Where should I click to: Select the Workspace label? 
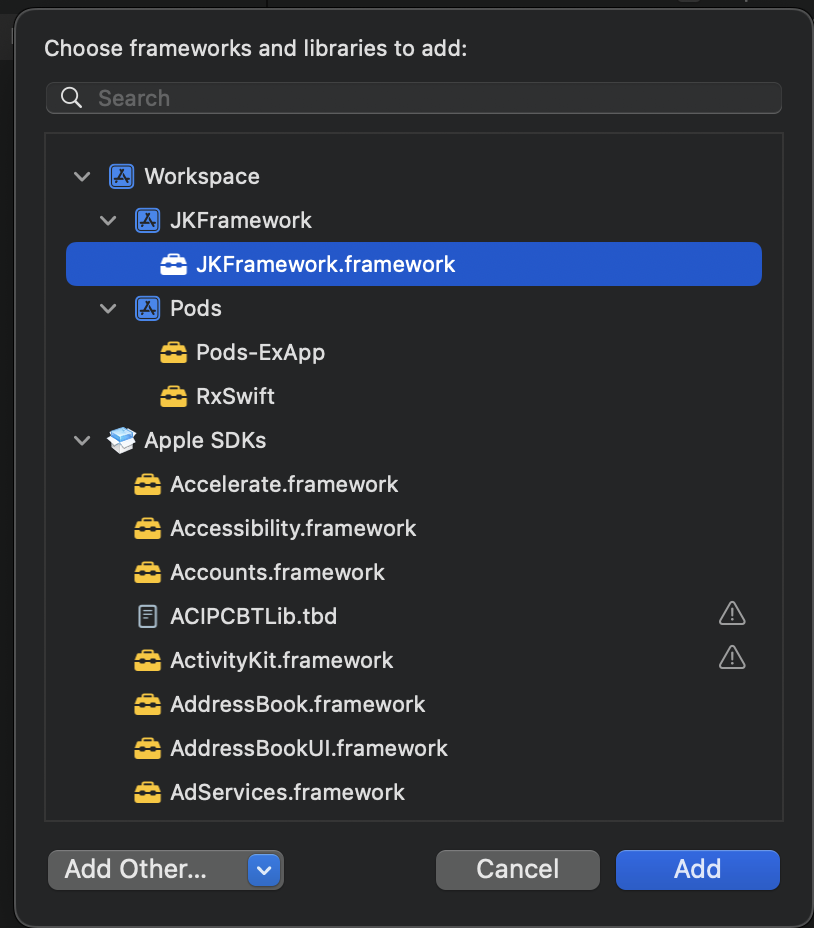[x=202, y=176]
